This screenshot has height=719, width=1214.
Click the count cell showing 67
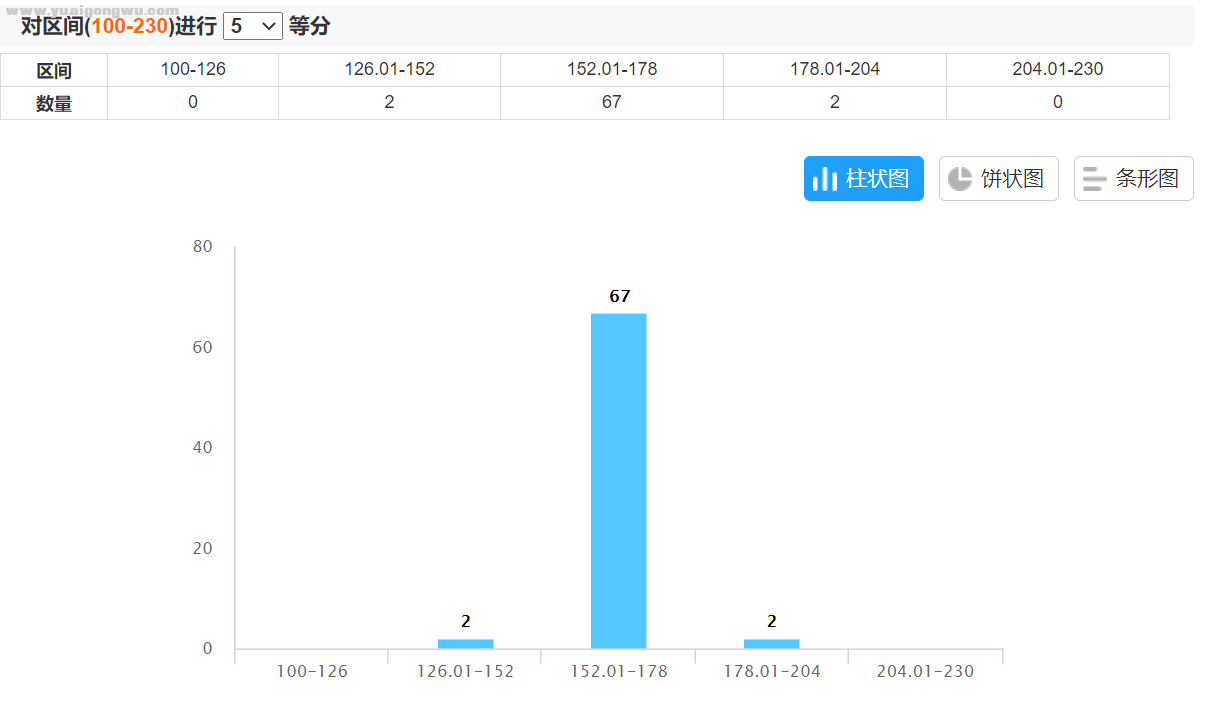(611, 103)
